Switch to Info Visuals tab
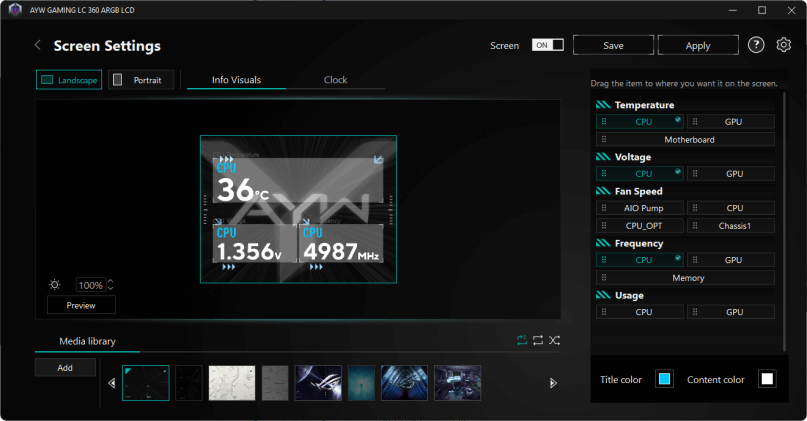Screen dimensions: 807x421 coord(236,80)
